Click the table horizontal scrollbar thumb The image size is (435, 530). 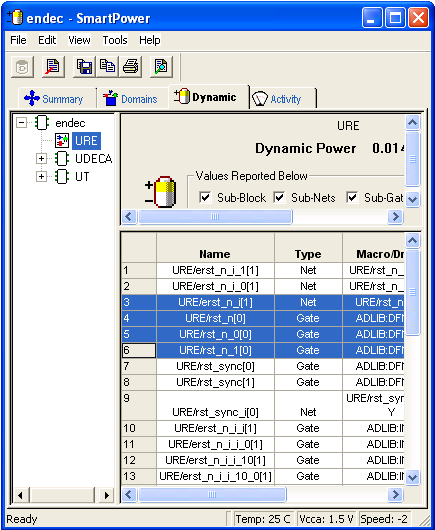pyautogui.click(x=213, y=495)
